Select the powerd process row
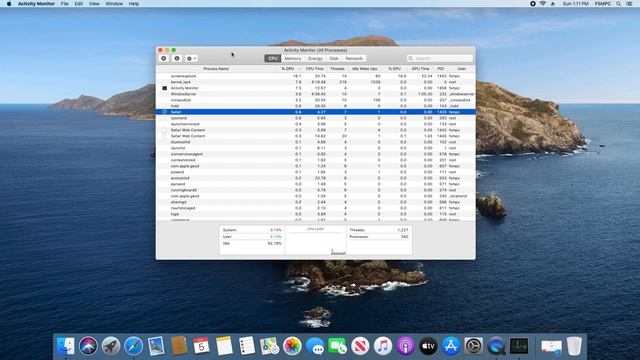Viewport: 640px width, 360px height. (x=316, y=172)
